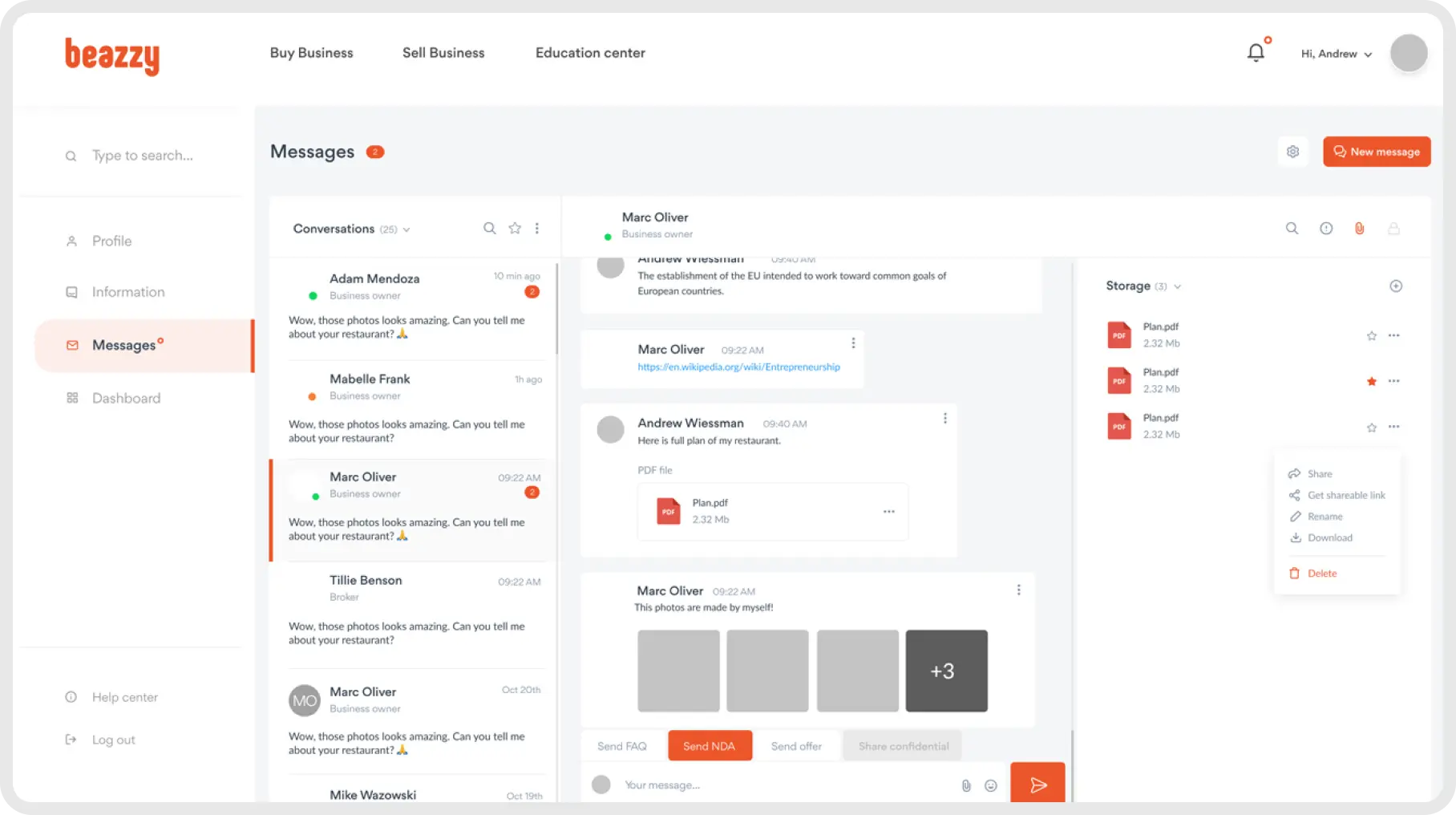Expand the Storage (3) dropdown
Image resolution: width=1456 pixels, height=815 pixels.
[1177, 286]
